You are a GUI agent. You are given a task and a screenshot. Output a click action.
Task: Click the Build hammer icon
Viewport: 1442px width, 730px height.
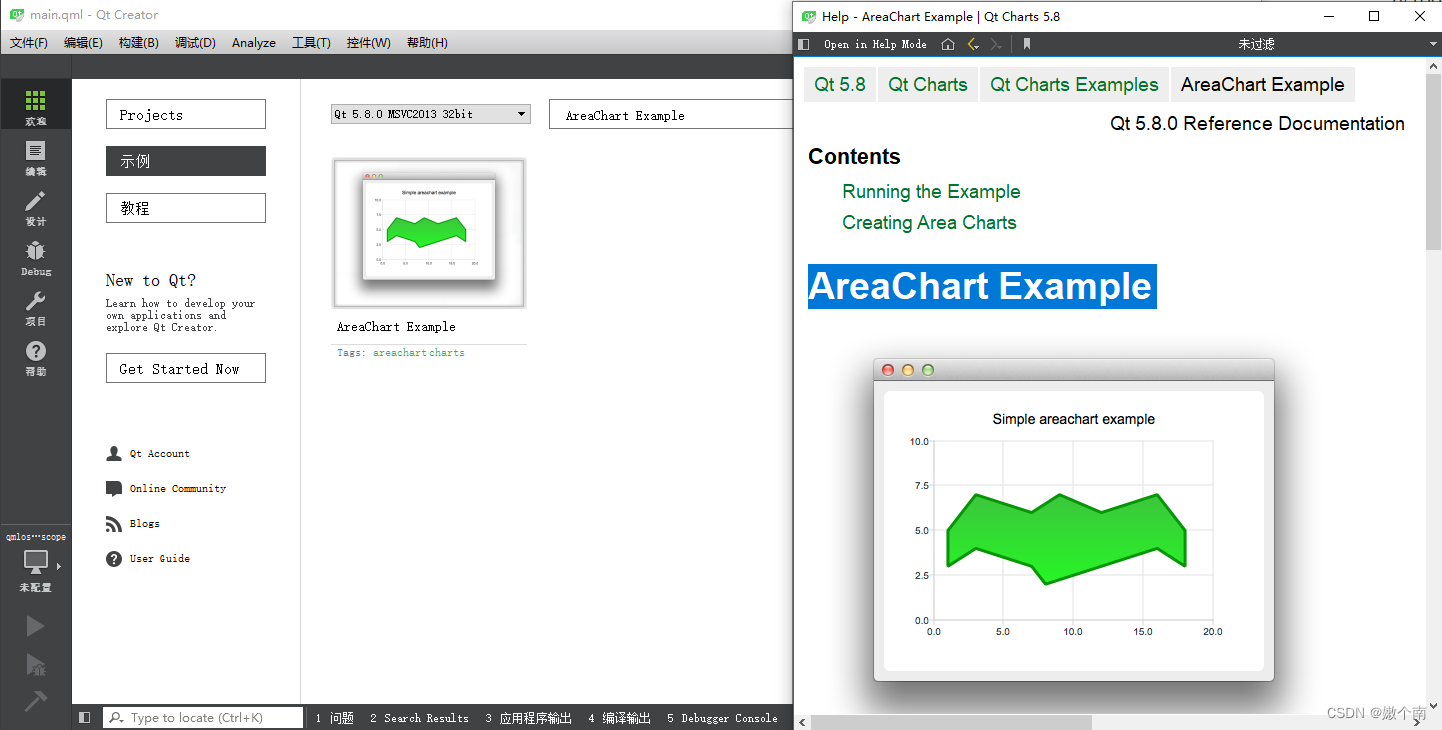coord(35,701)
